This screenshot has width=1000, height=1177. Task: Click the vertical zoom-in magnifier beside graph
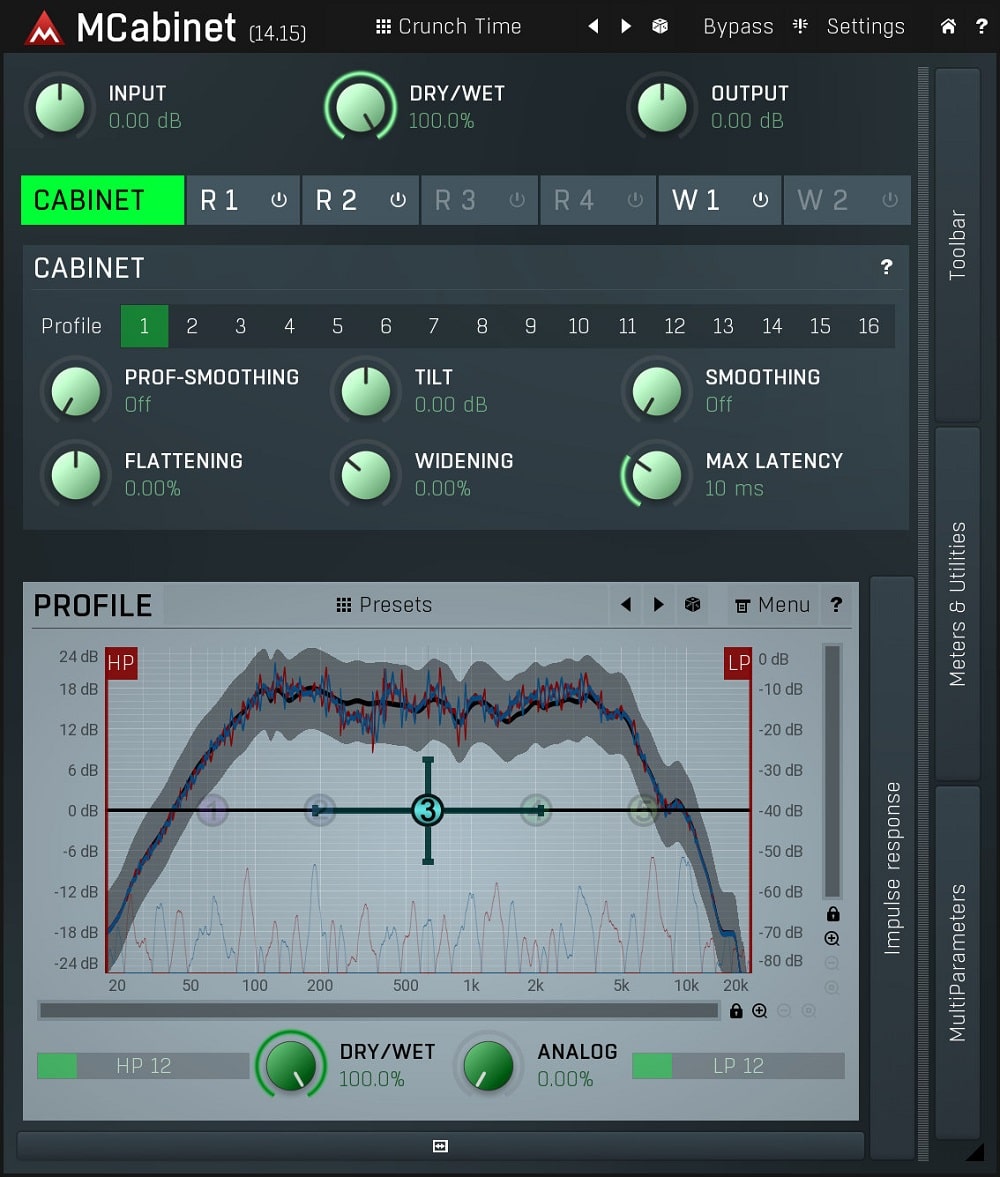pyautogui.click(x=832, y=938)
